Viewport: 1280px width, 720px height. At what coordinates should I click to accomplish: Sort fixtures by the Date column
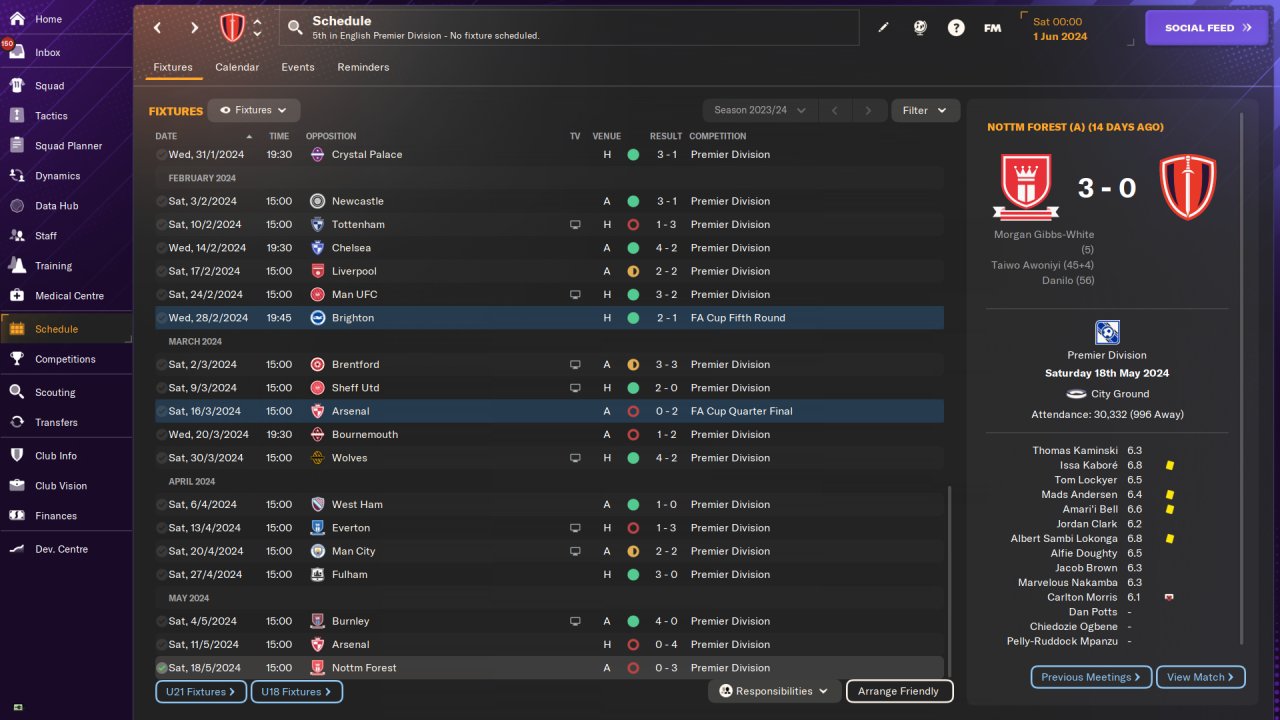click(x=204, y=136)
